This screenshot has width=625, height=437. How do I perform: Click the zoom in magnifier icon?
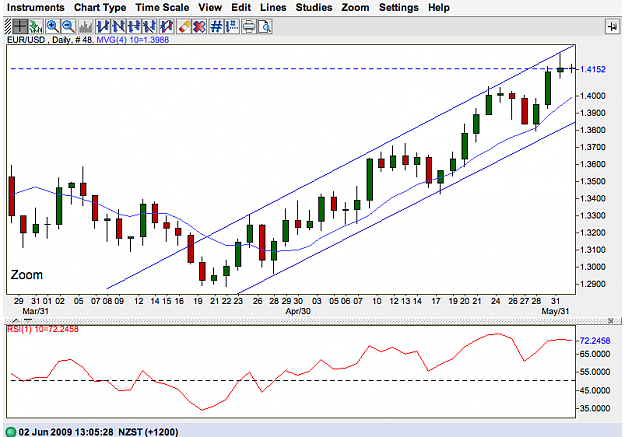53,27
